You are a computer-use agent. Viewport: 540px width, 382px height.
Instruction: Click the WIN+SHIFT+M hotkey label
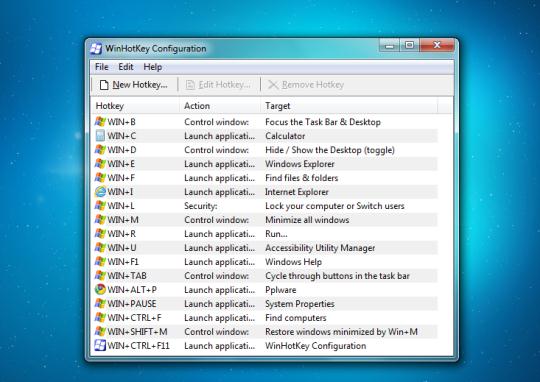pos(137,332)
